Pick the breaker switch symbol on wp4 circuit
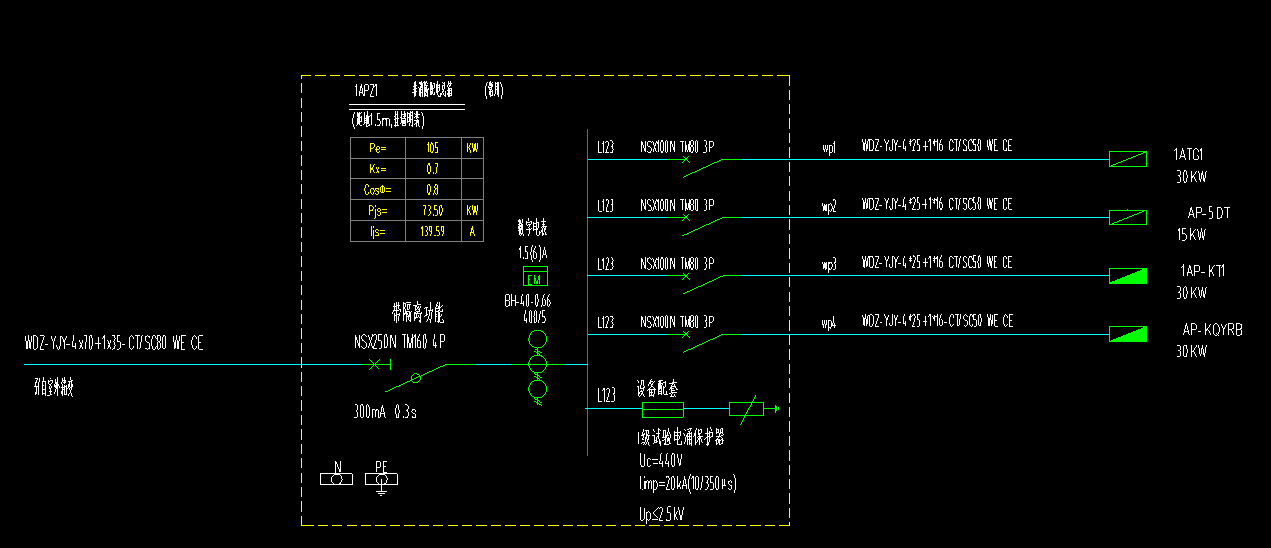 point(702,341)
